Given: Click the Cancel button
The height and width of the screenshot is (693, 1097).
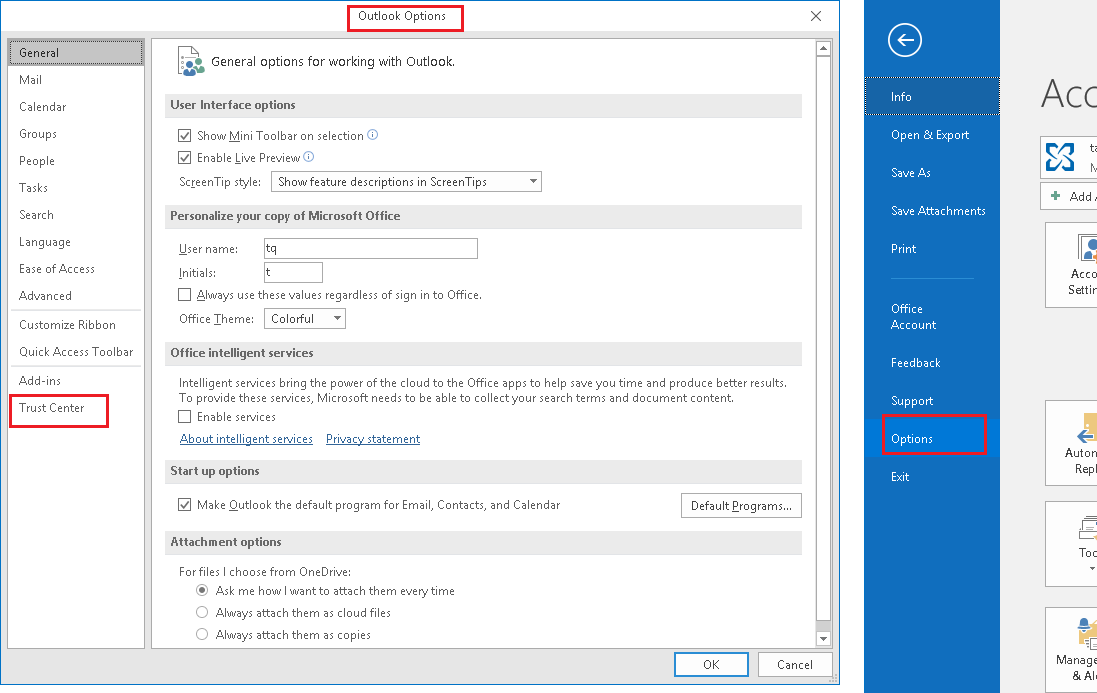Looking at the screenshot, I should pos(795,664).
